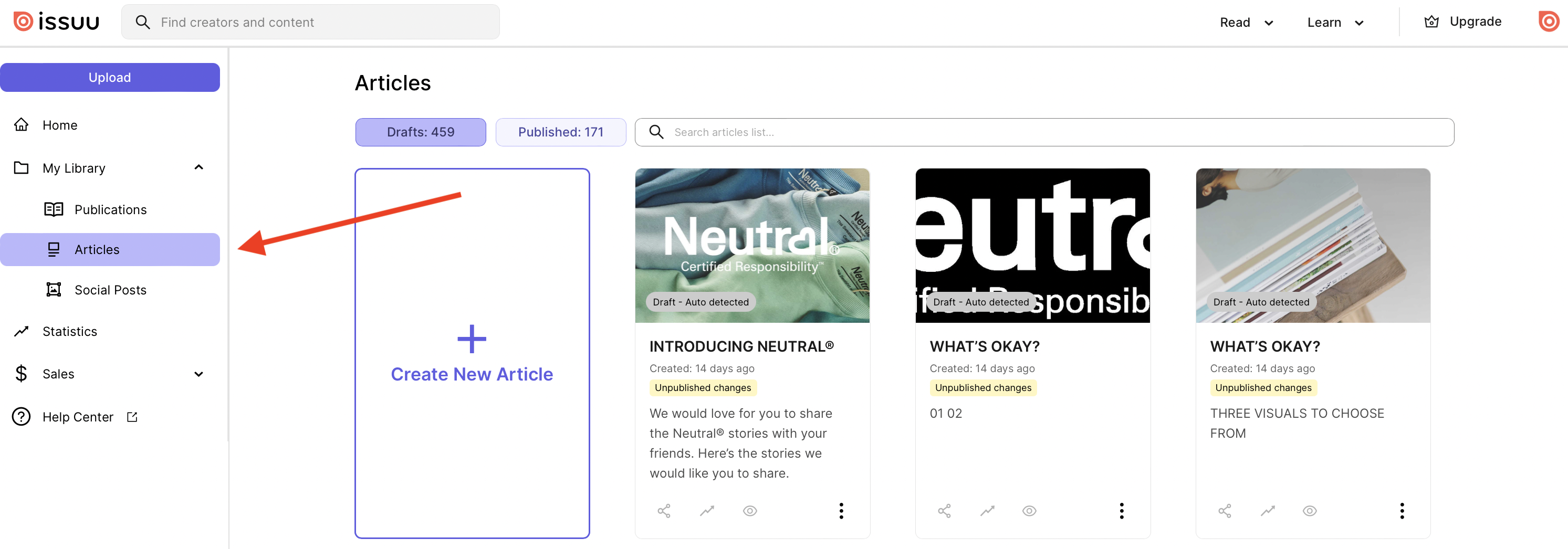The image size is (1568, 549).
Task: Open the Learn dropdown menu
Action: point(1335,23)
